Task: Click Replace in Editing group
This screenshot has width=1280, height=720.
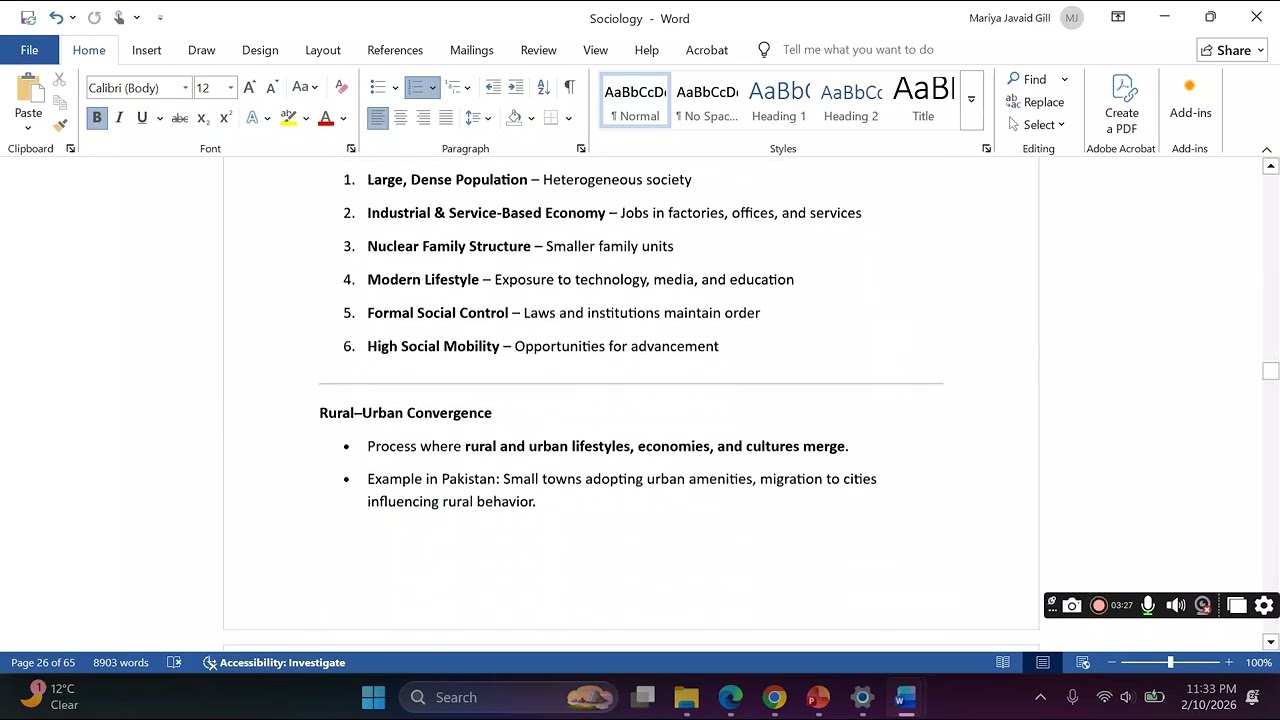Action: click(1035, 102)
